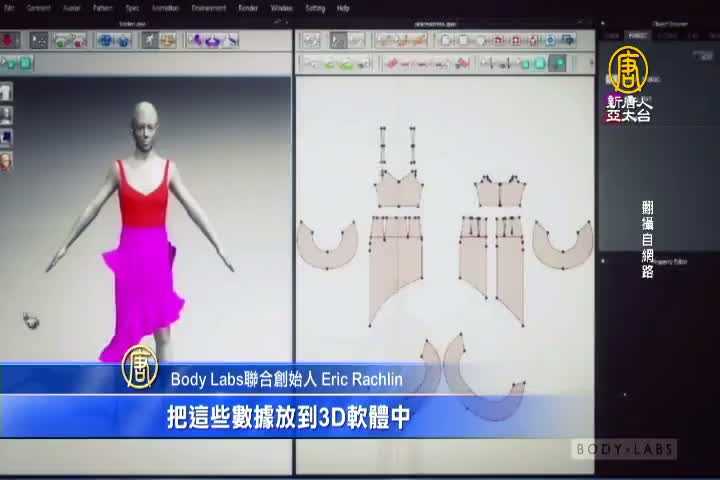Click the walking avatar figure icon in the 3D toolbar
720x480 pixels.
pos(150,41)
